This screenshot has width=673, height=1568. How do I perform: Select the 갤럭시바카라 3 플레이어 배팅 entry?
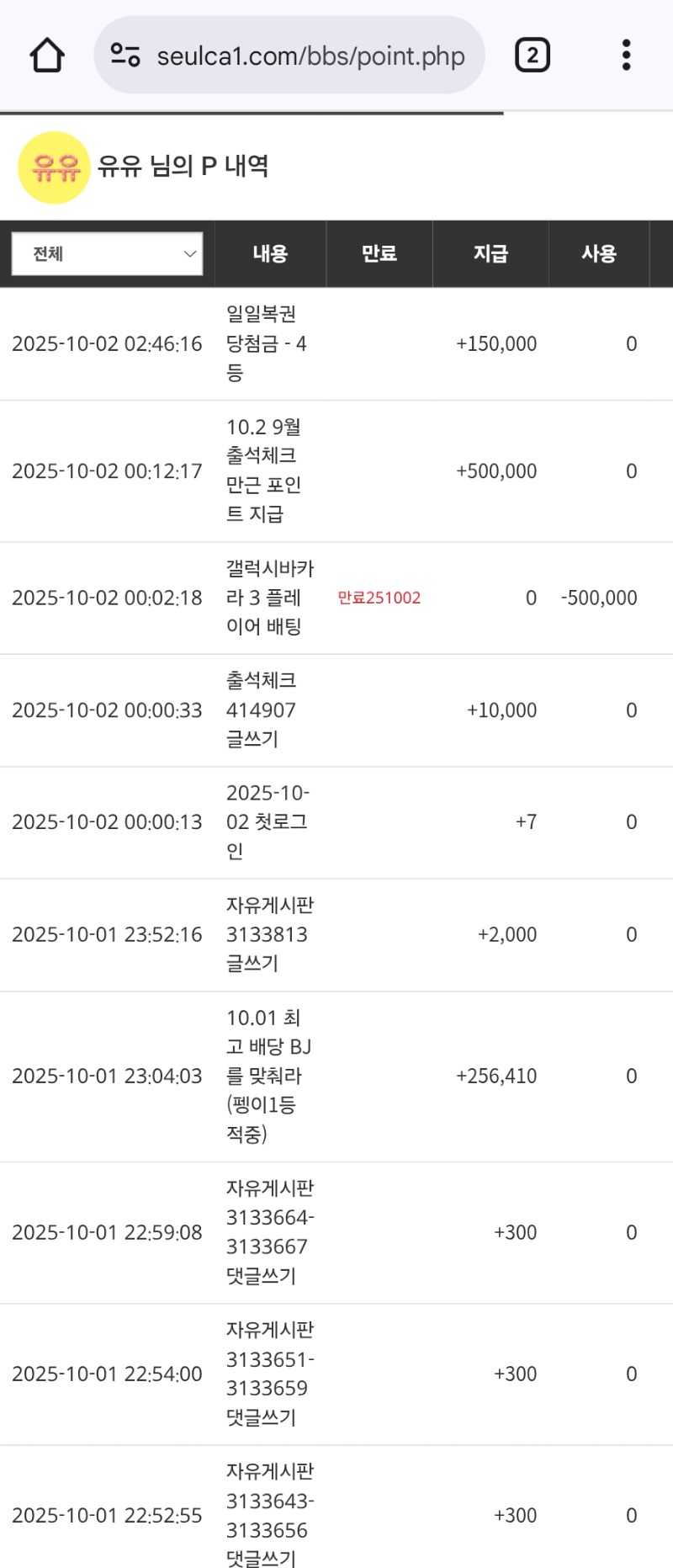(x=268, y=598)
